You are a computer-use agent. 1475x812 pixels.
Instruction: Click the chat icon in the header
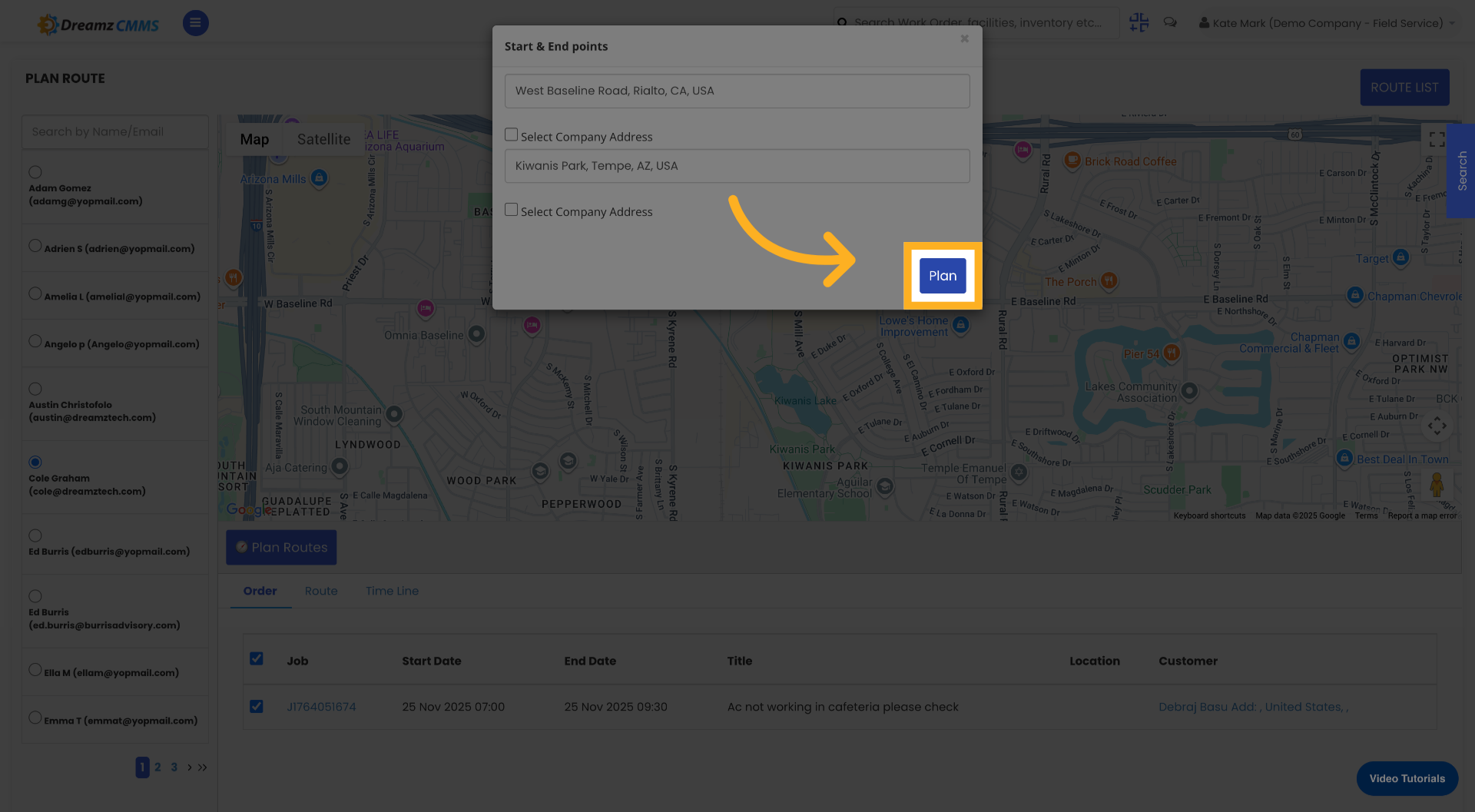point(1170,22)
